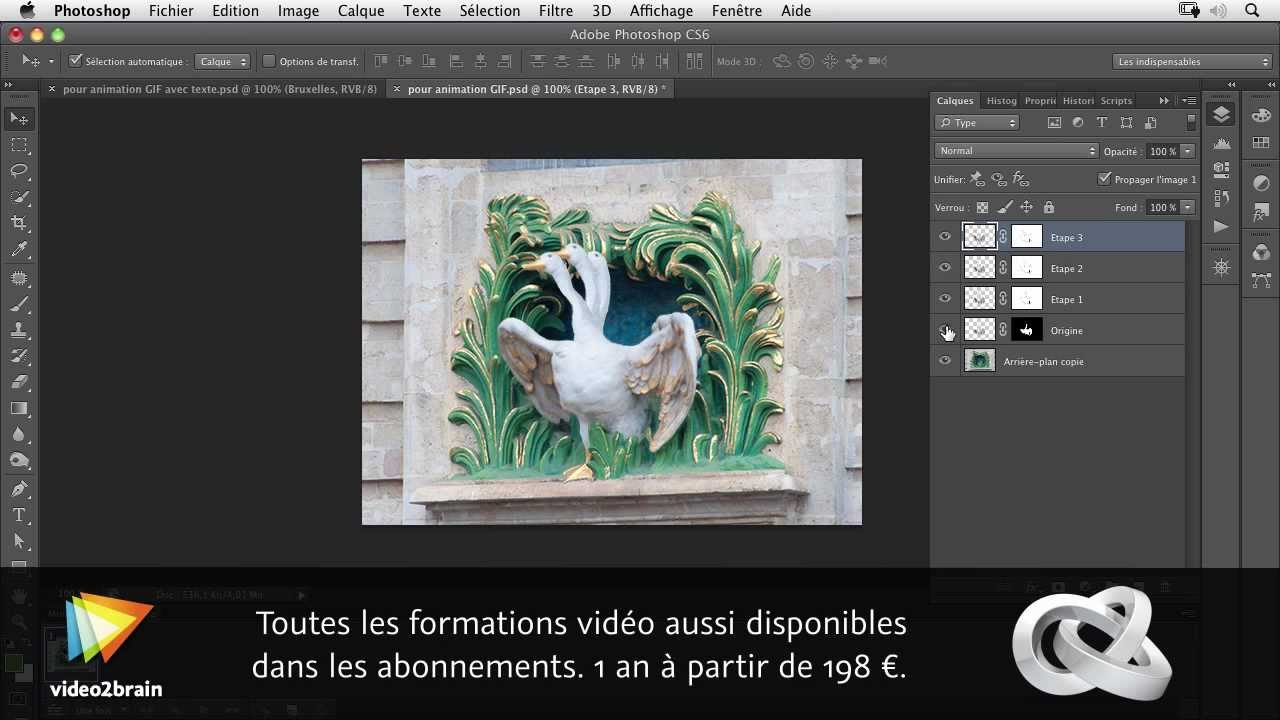Open the Adjustments panel icon
1280x720 pixels.
click(1261, 185)
